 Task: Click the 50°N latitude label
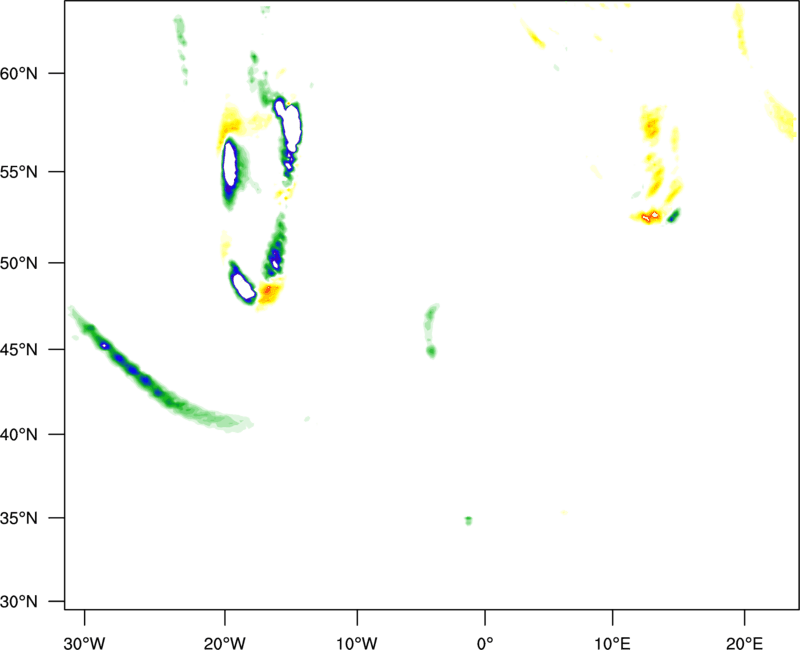point(19,263)
